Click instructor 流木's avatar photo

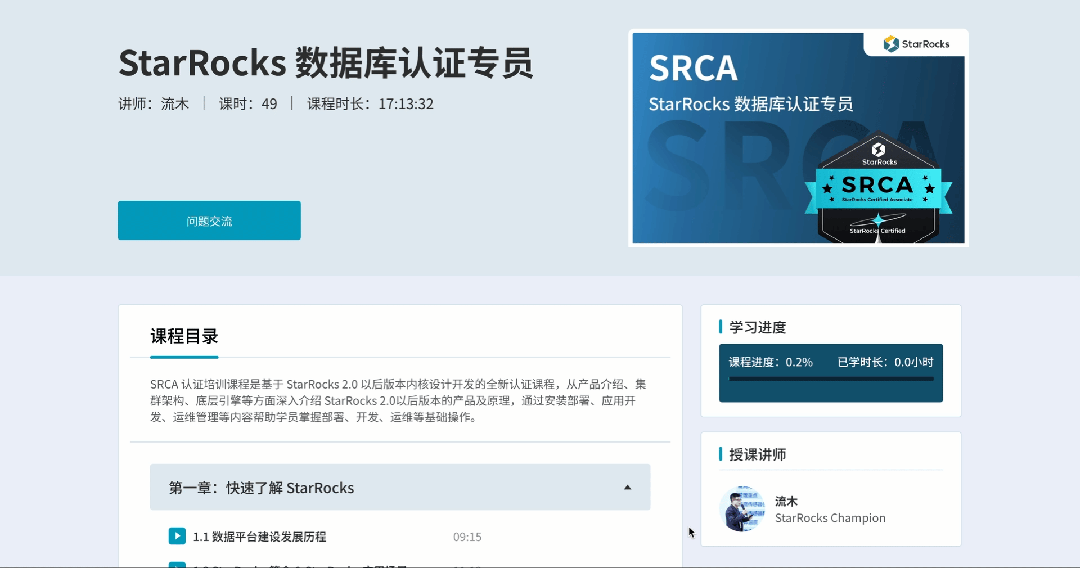coord(742,509)
